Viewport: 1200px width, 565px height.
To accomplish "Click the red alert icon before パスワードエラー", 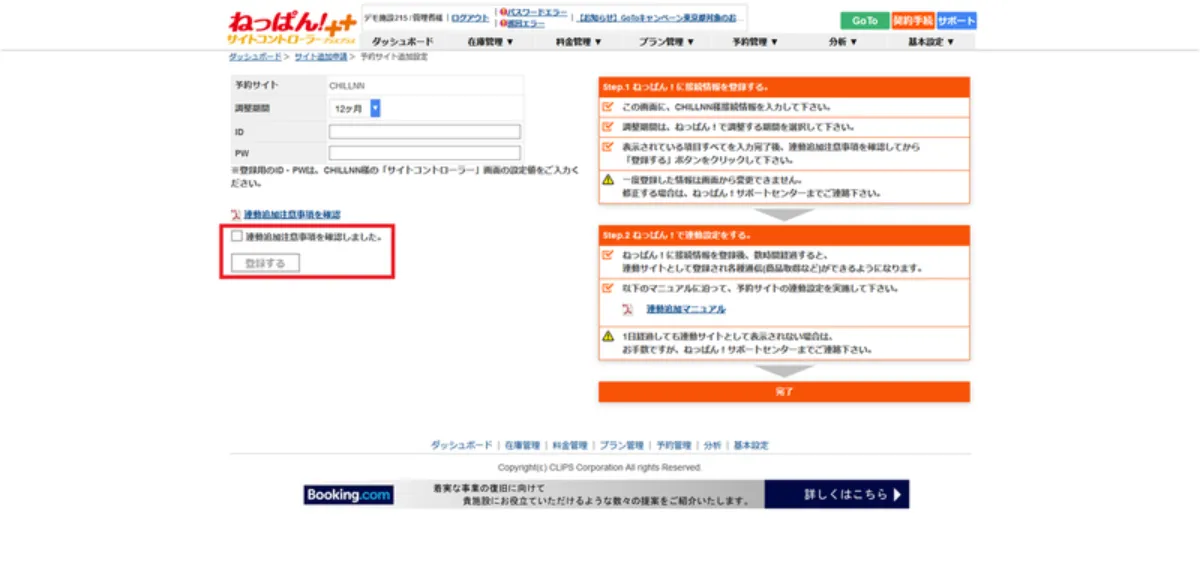I will [504, 12].
